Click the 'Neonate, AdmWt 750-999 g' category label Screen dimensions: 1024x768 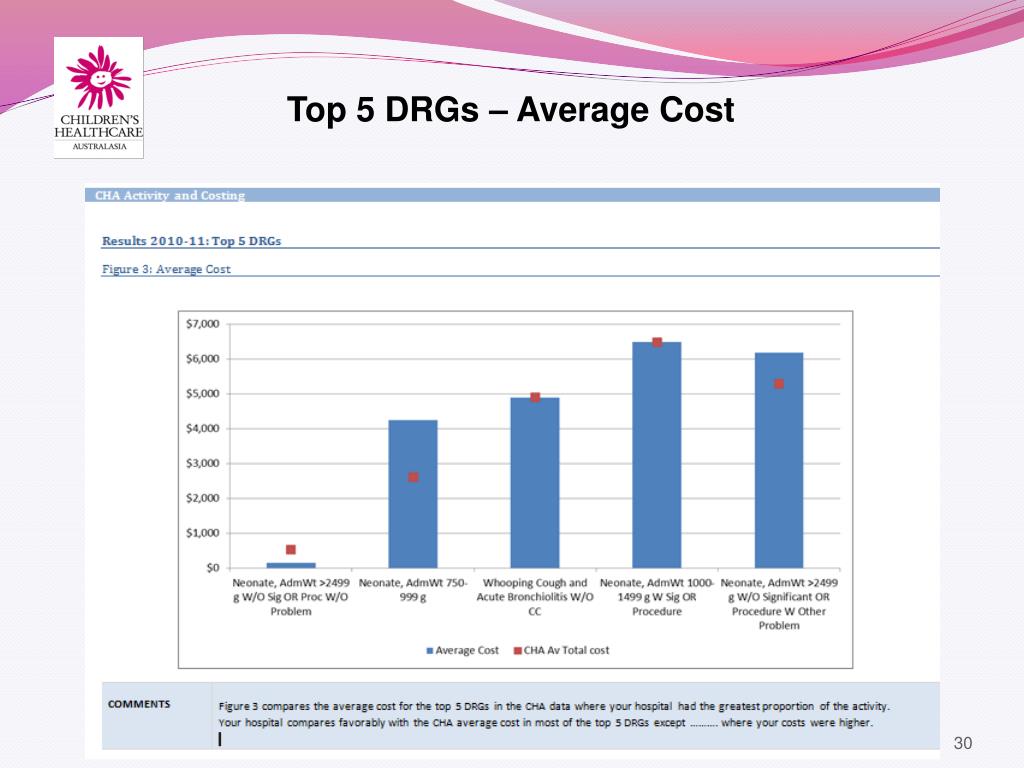(413, 590)
